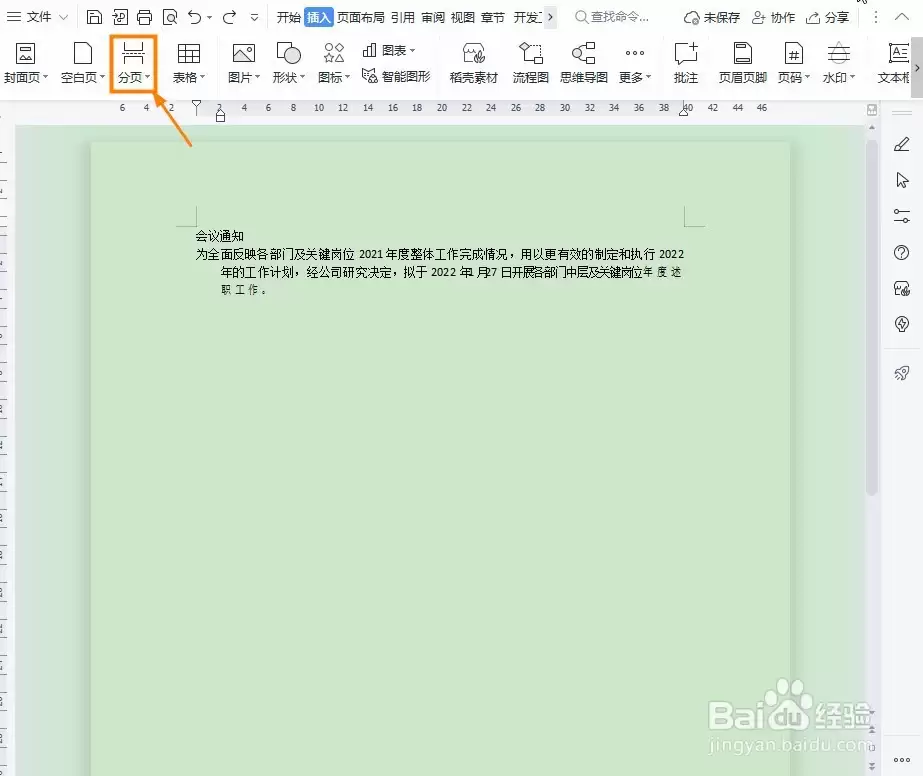Click the print icon in quick toolbar
This screenshot has width=923, height=776.
click(x=144, y=17)
